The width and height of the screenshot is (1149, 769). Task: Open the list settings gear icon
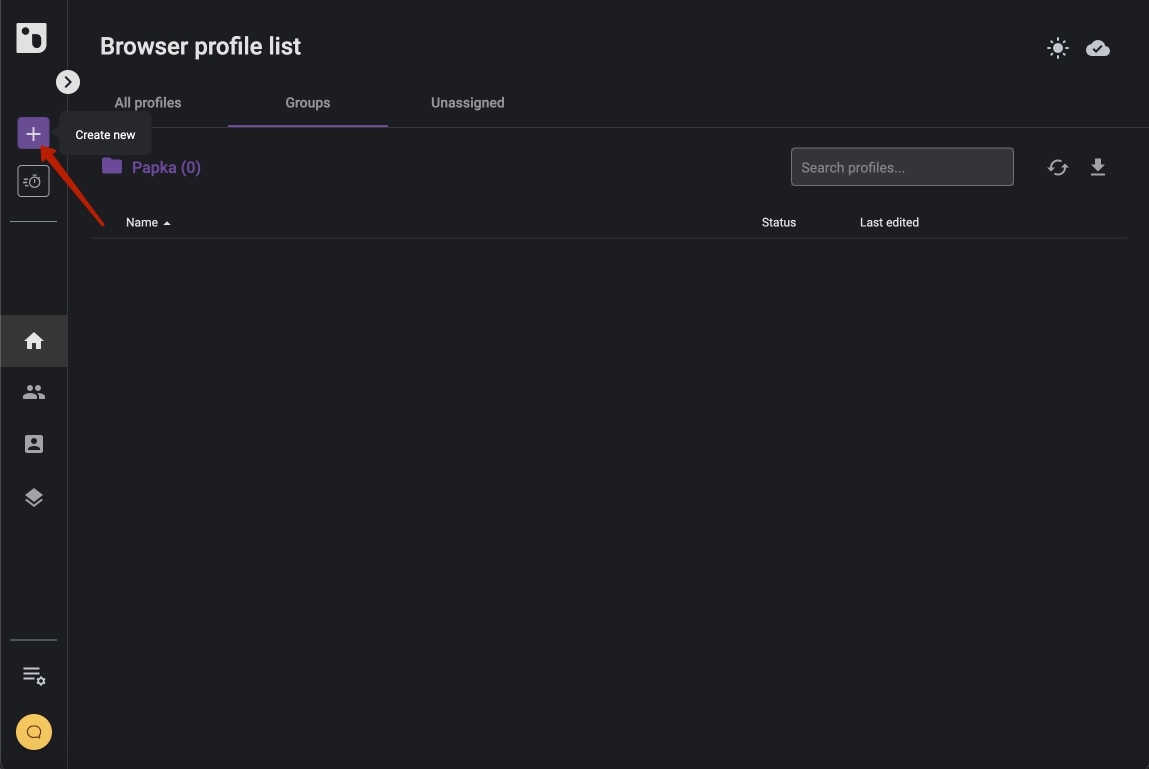[34, 676]
